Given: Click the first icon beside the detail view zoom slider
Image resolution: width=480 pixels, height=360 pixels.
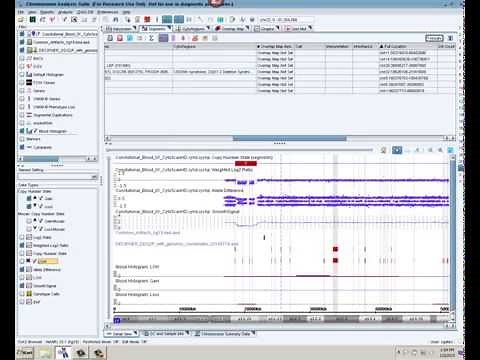Looking at the screenshot, I should click(383, 150).
